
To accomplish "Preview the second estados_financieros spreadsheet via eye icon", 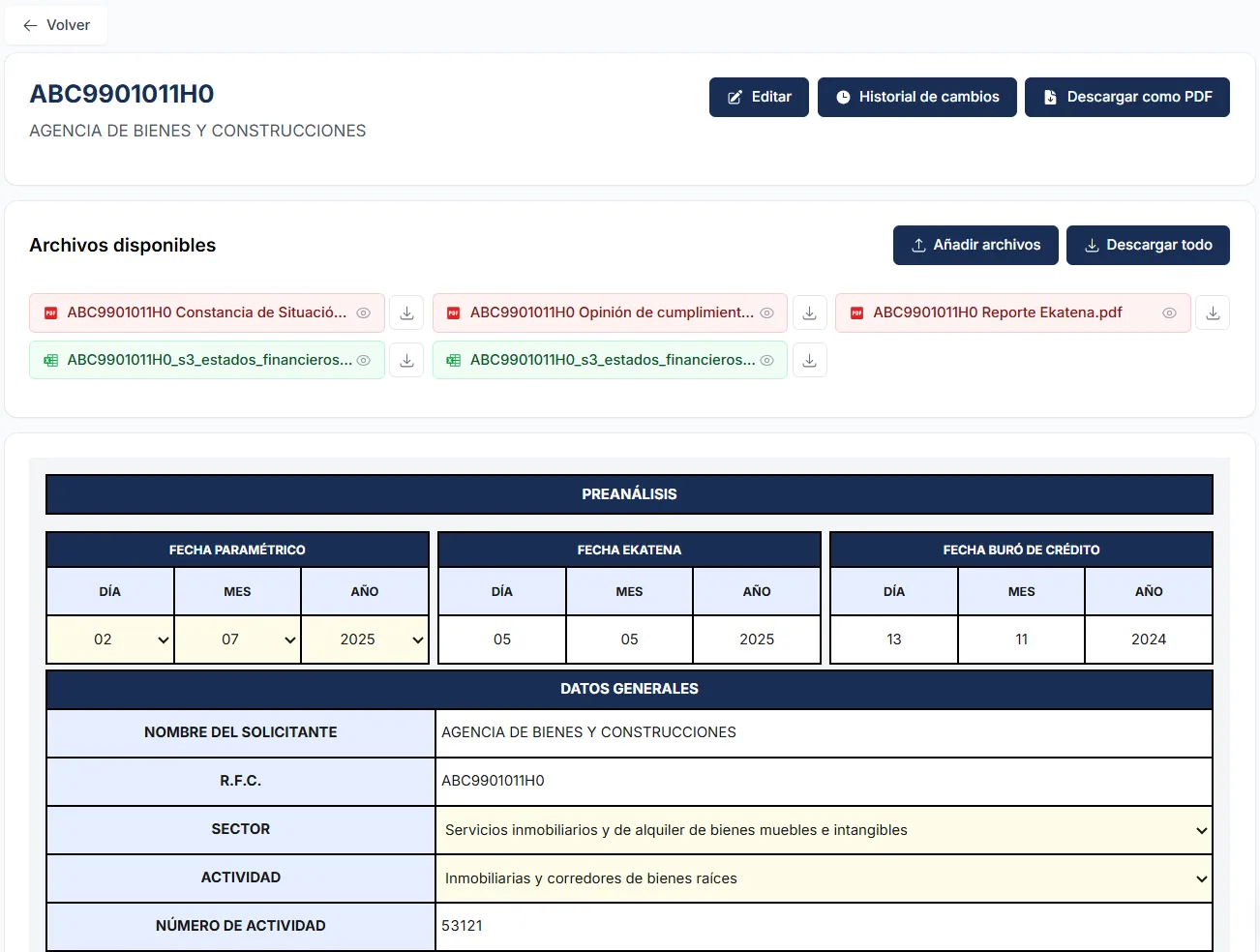I will coord(766,361).
